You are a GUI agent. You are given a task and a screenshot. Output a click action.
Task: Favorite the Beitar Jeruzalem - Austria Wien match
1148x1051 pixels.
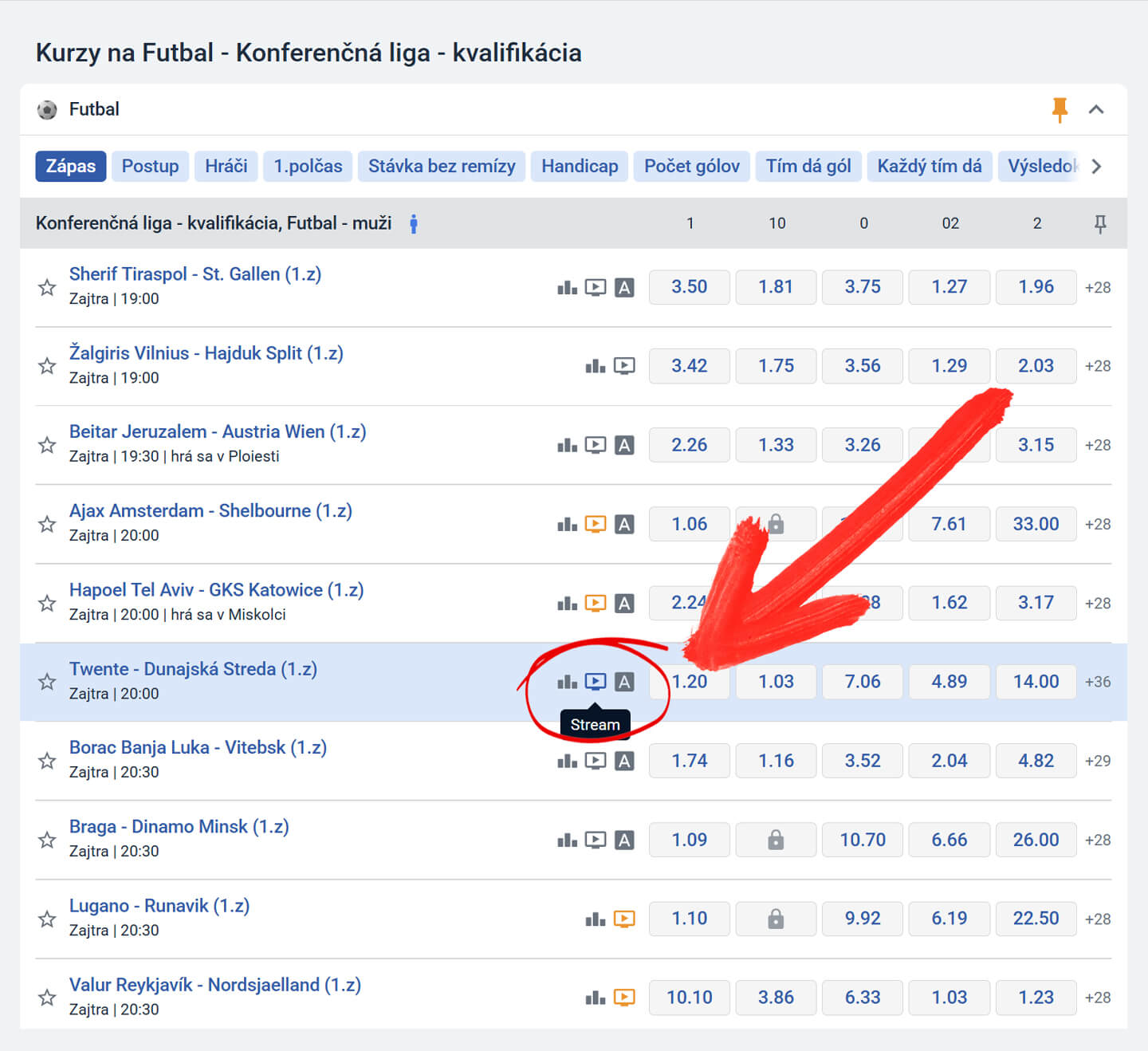[x=47, y=445]
